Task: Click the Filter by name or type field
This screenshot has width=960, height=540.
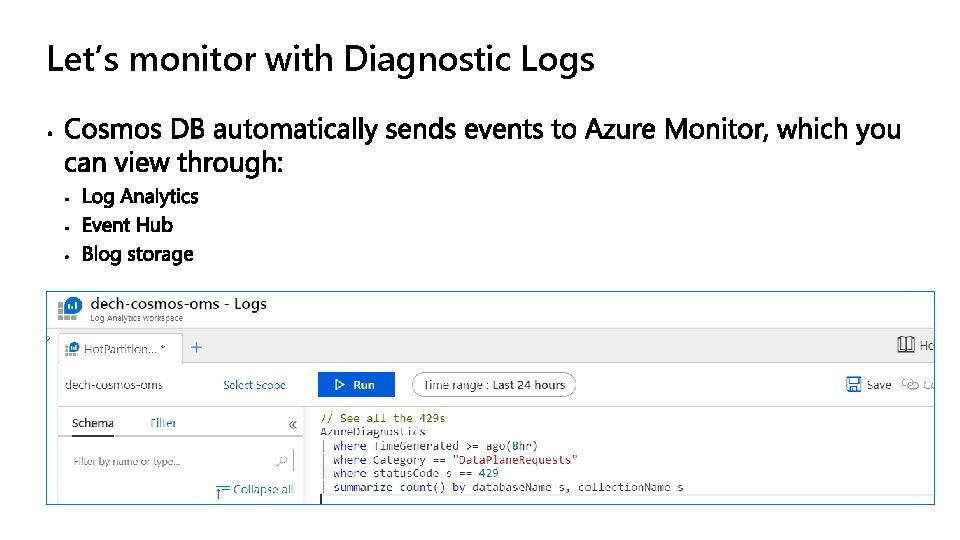Action: pyautogui.click(x=176, y=461)
